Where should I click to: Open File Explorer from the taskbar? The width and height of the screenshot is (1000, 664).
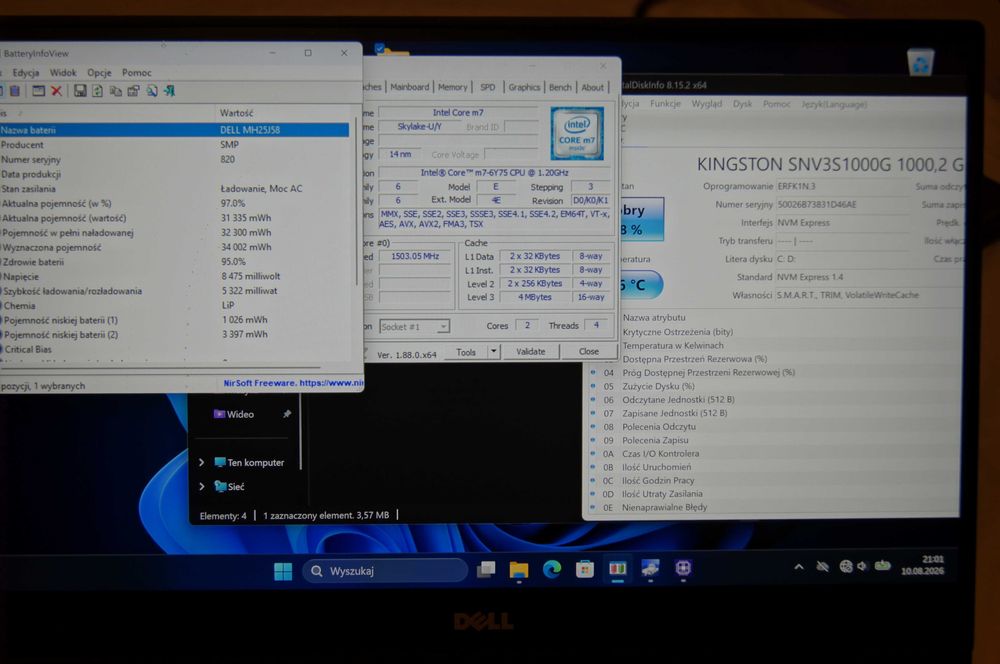tap(519, 569)
